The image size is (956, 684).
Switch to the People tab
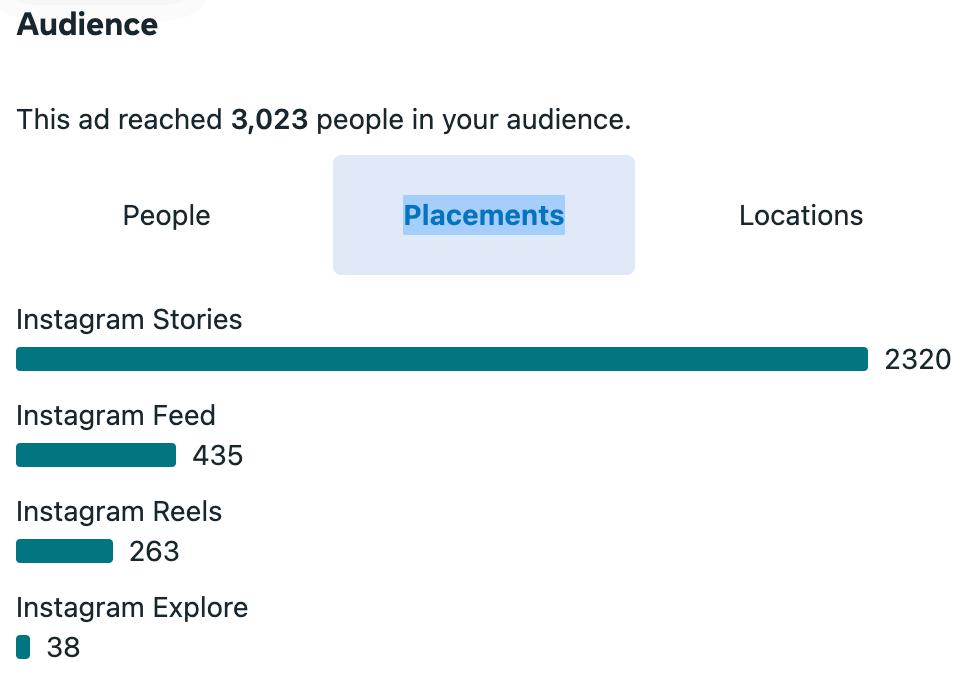tap(166, 215)
